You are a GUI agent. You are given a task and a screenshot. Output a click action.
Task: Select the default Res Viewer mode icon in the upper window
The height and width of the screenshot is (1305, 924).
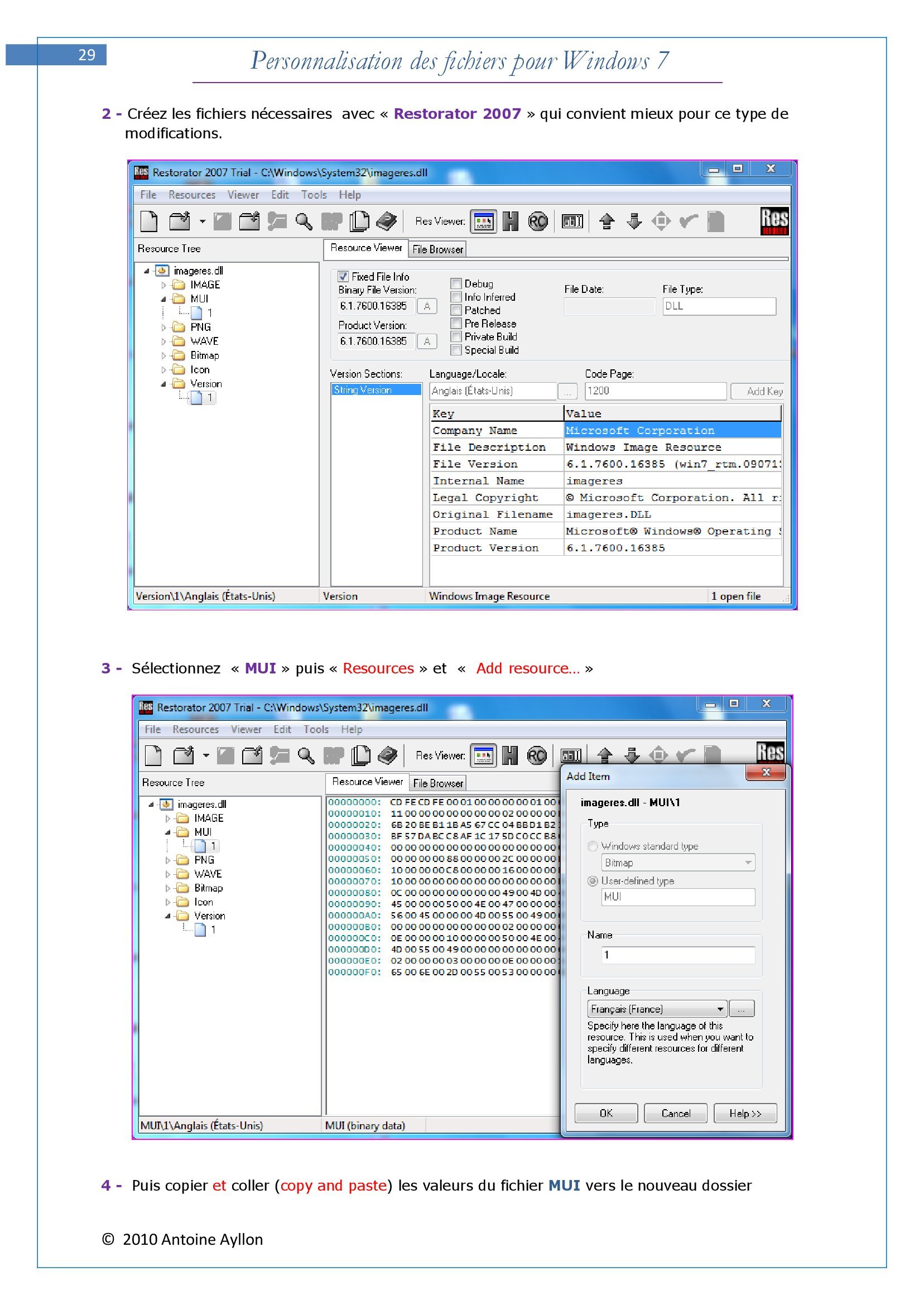[x=483, y=221]
